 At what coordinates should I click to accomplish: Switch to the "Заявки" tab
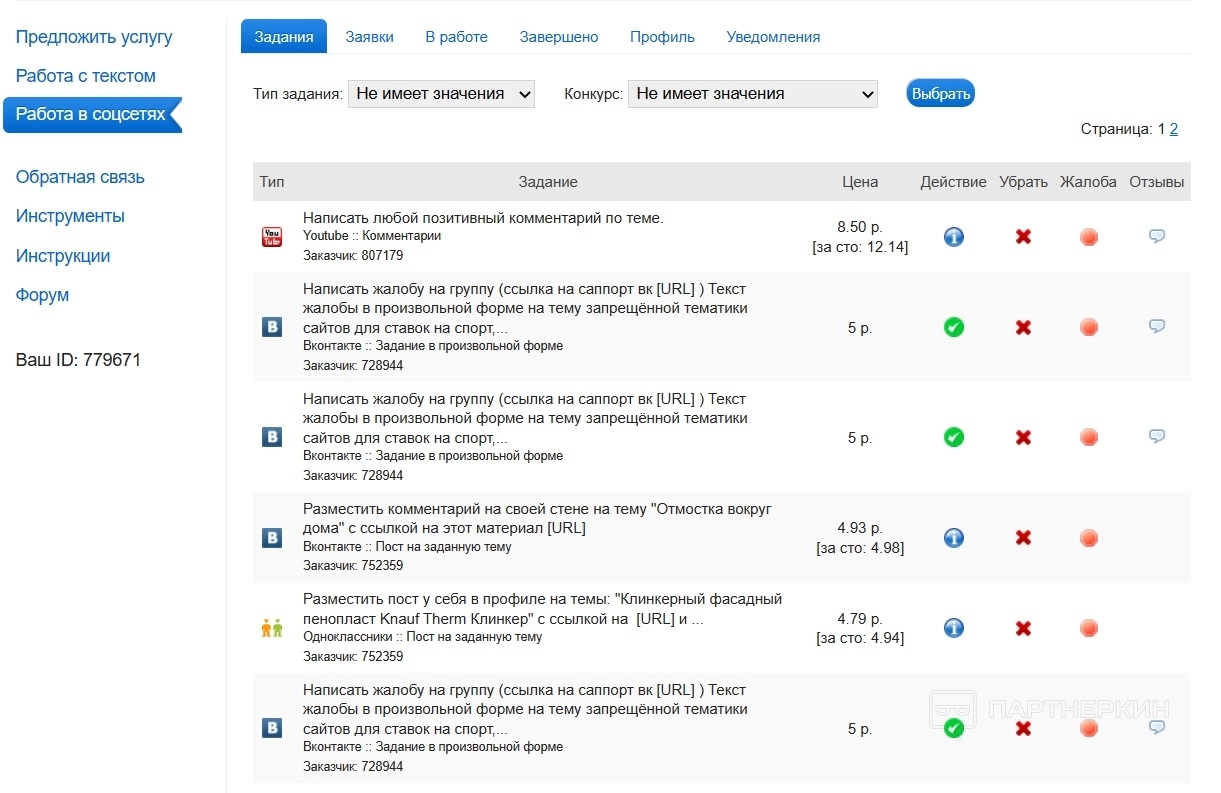pyautogui.click(x=370, y=37)
